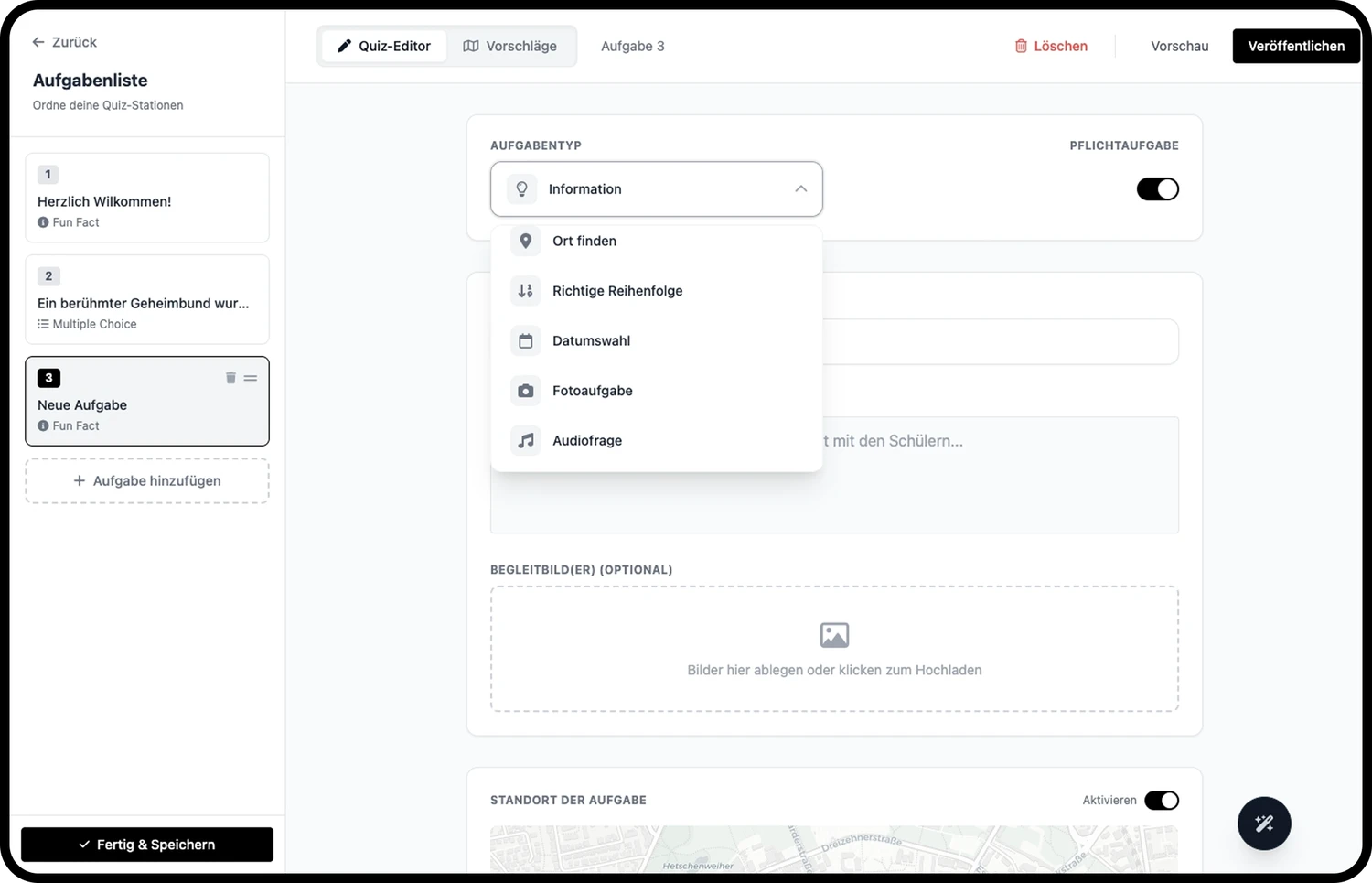
Task: Open task 2 Ein berühmter Geheimbund card
Action: [x=147, y=299]
